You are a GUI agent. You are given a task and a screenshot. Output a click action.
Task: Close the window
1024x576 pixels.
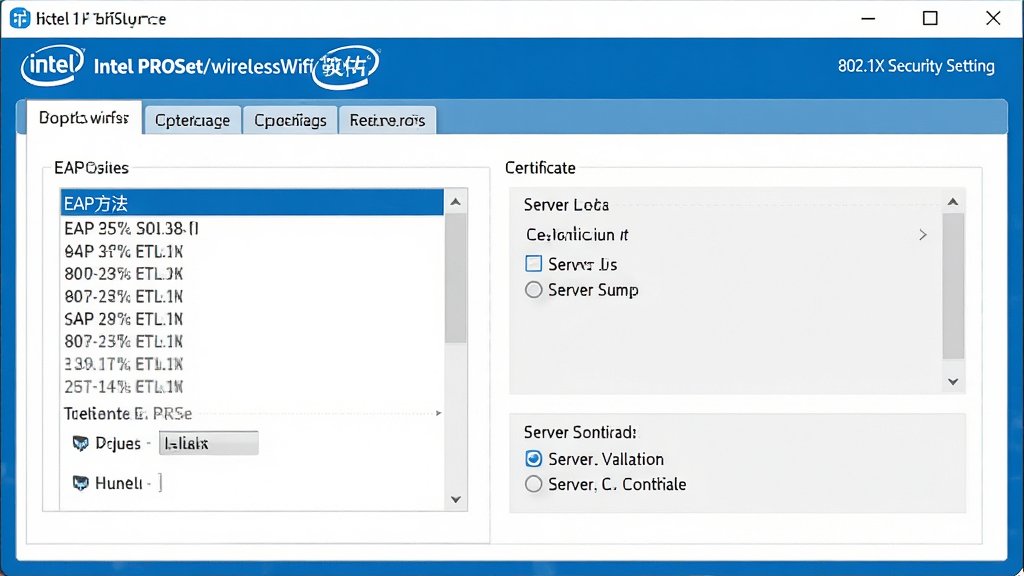click(993, 18)
